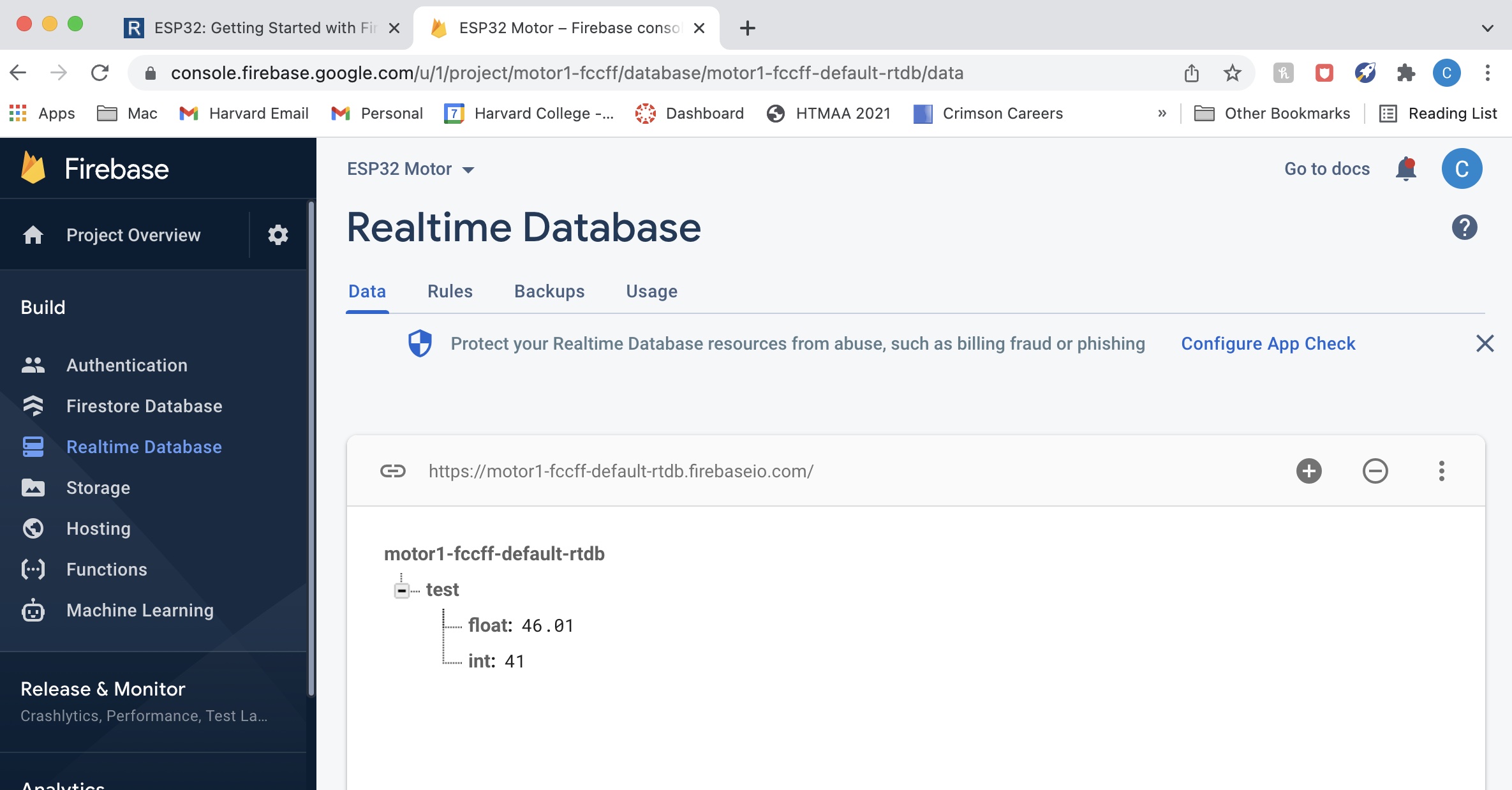Click the database URL input field
Image resolution: width=1512 pixels, height=790 pixels.
[621, 470]
